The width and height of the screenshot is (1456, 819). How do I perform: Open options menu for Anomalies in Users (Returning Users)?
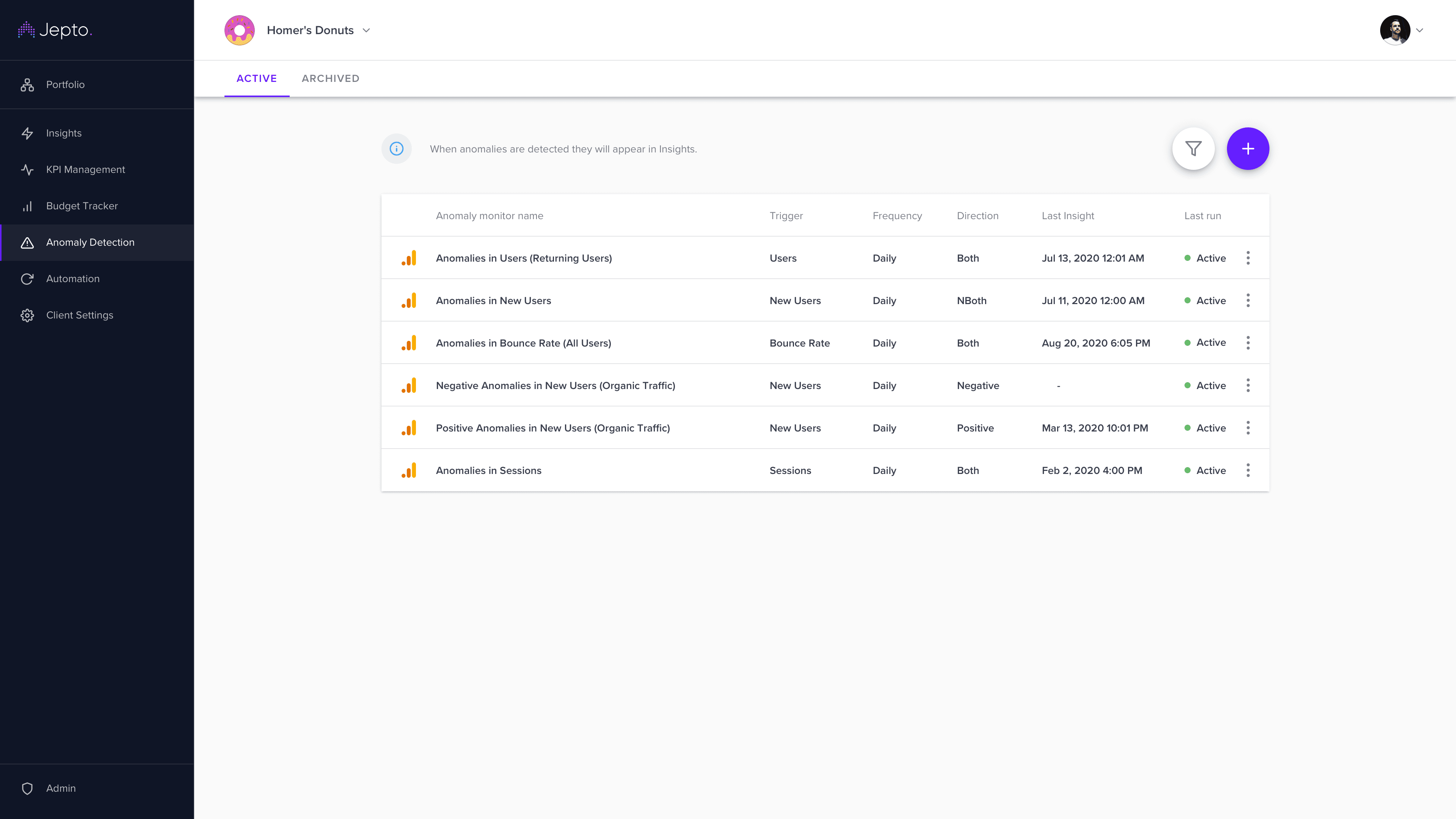[x=1248, y=258]
